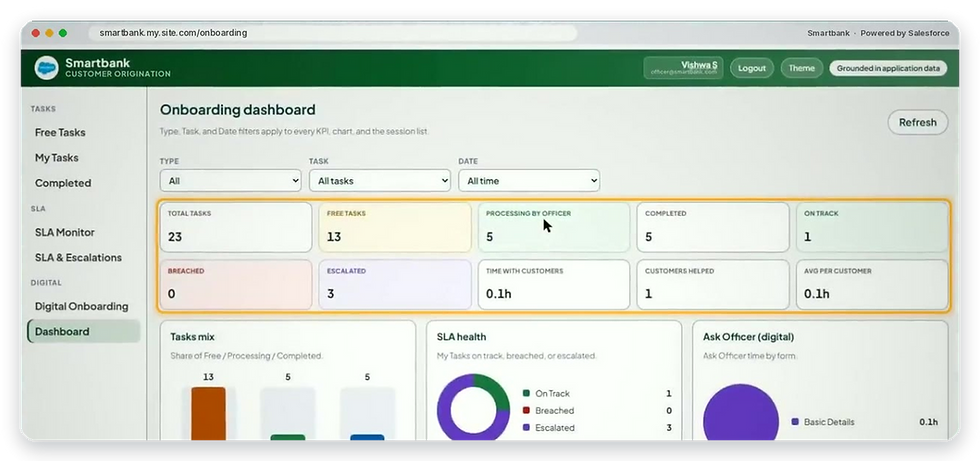Click the Grounded in application data pill

(888, 68)
